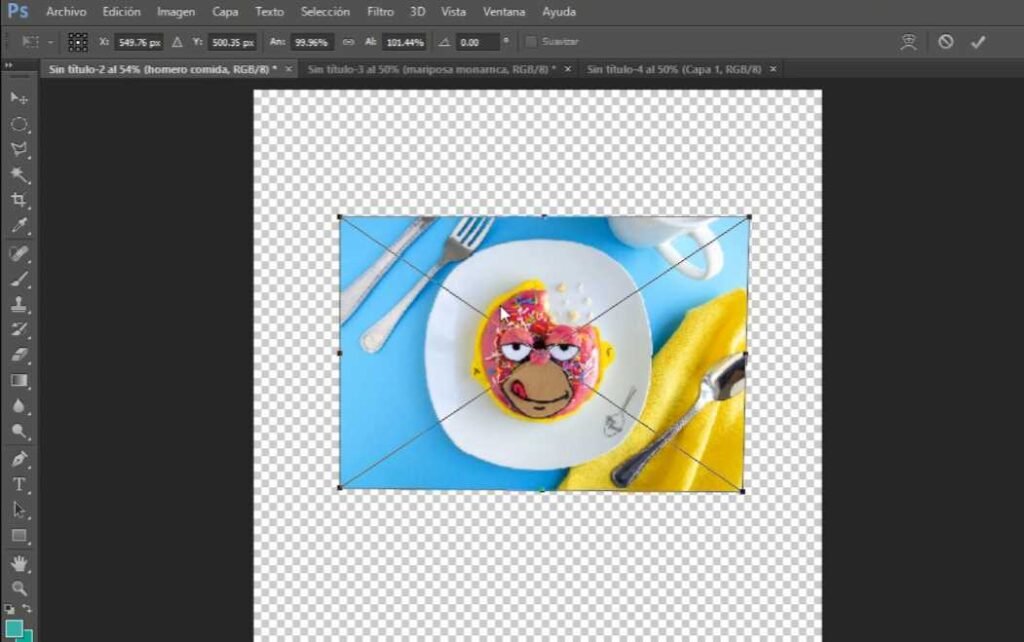
Task: Click the rotation angle field
Action: [x=477, y=42]
